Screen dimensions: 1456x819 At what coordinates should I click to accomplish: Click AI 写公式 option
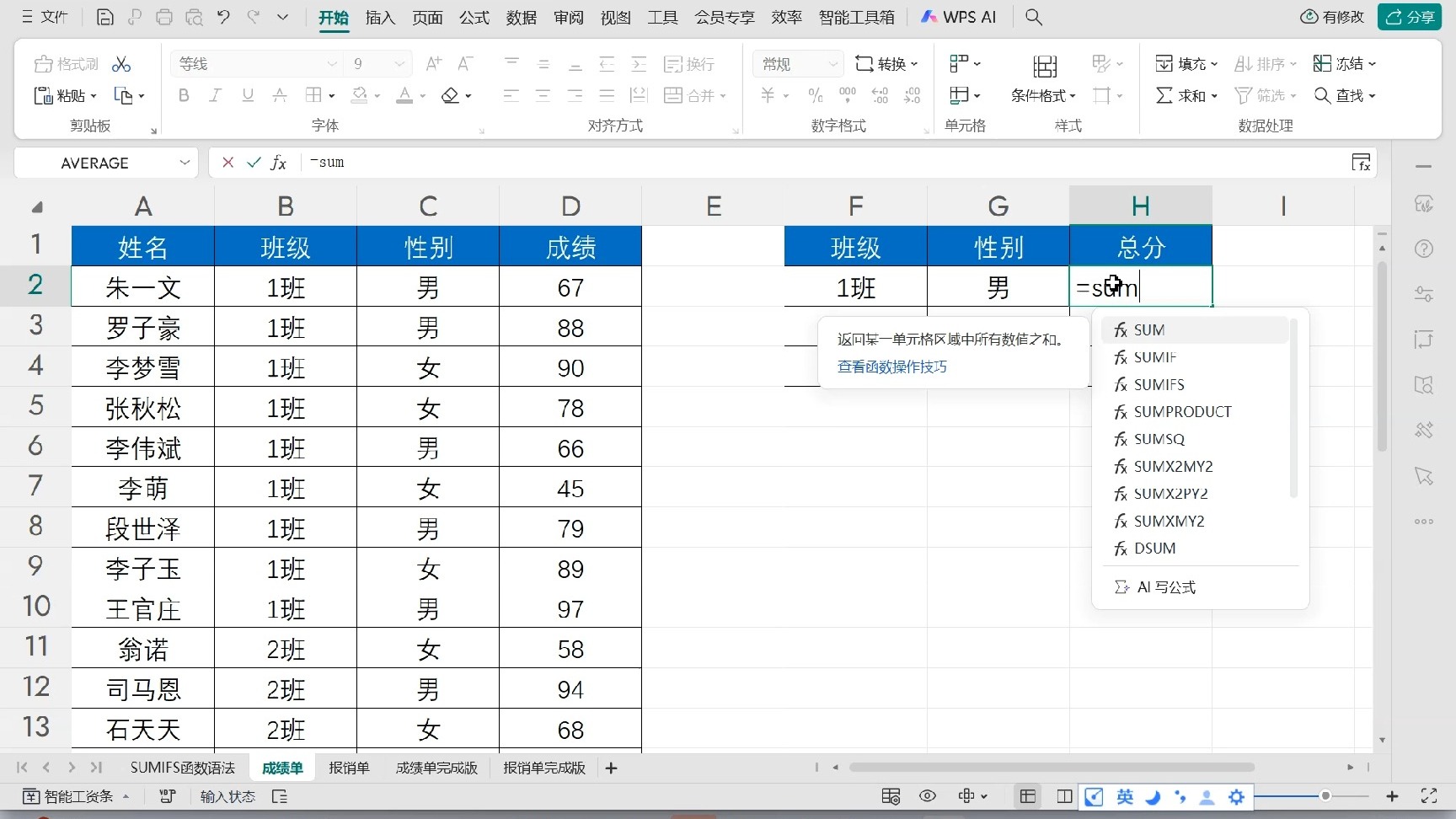[x=1156, y=587]
